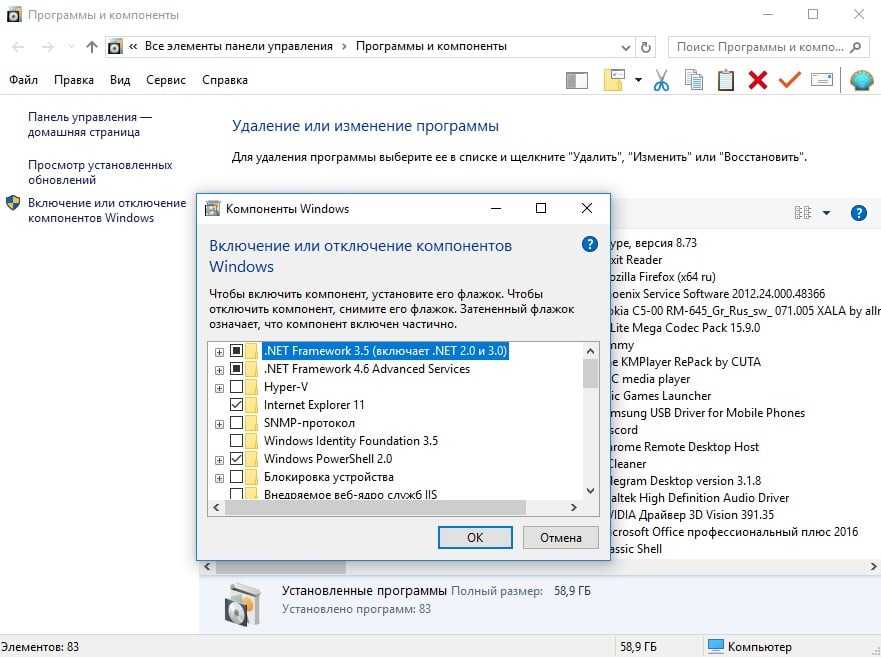Screen dimensions: 881x657
Task: Toggle .NET Framework 4.6 Advanced Services checkbox
Action: pos(237,369)
